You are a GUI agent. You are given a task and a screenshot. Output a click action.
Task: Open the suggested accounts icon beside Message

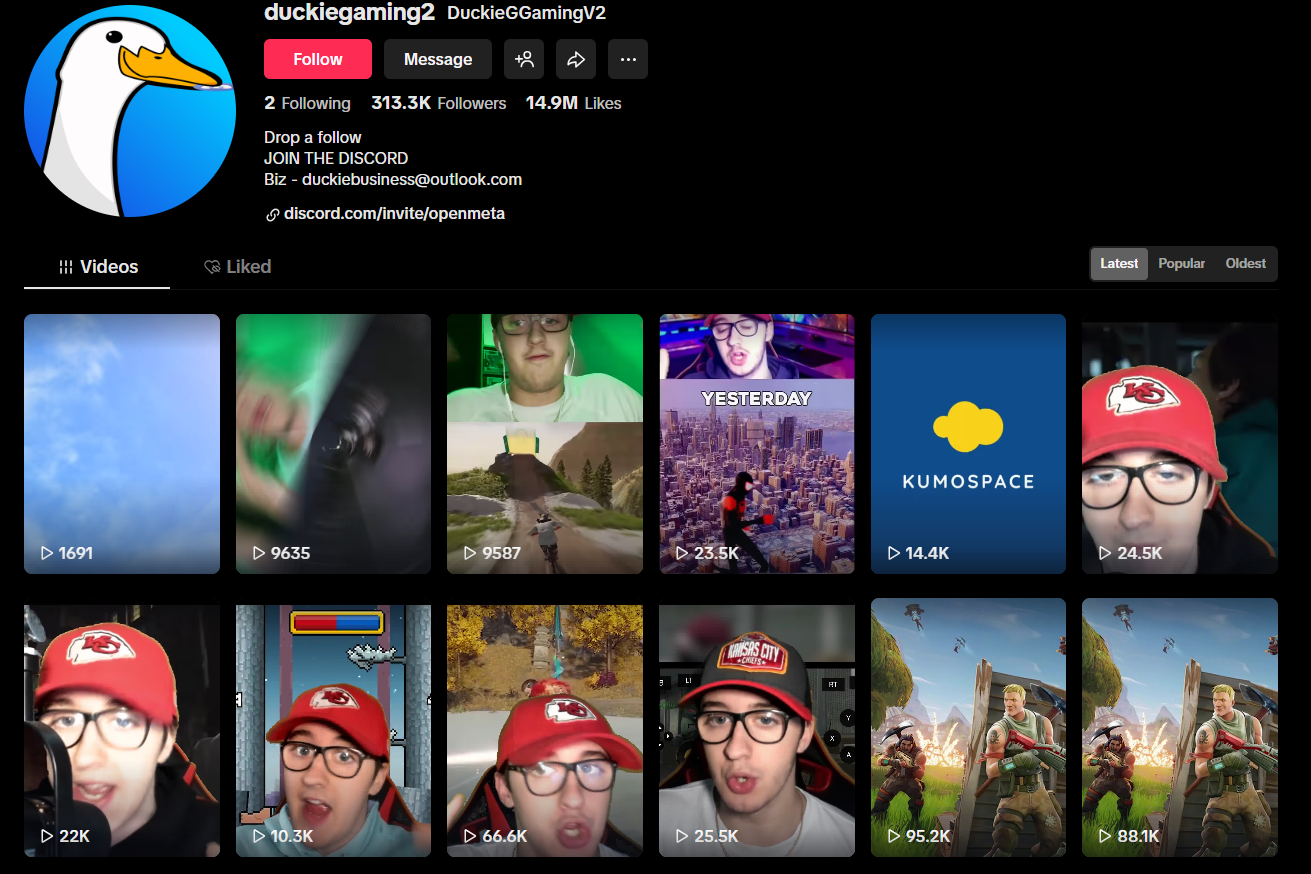pyautogui.click(x=524, y=59)
